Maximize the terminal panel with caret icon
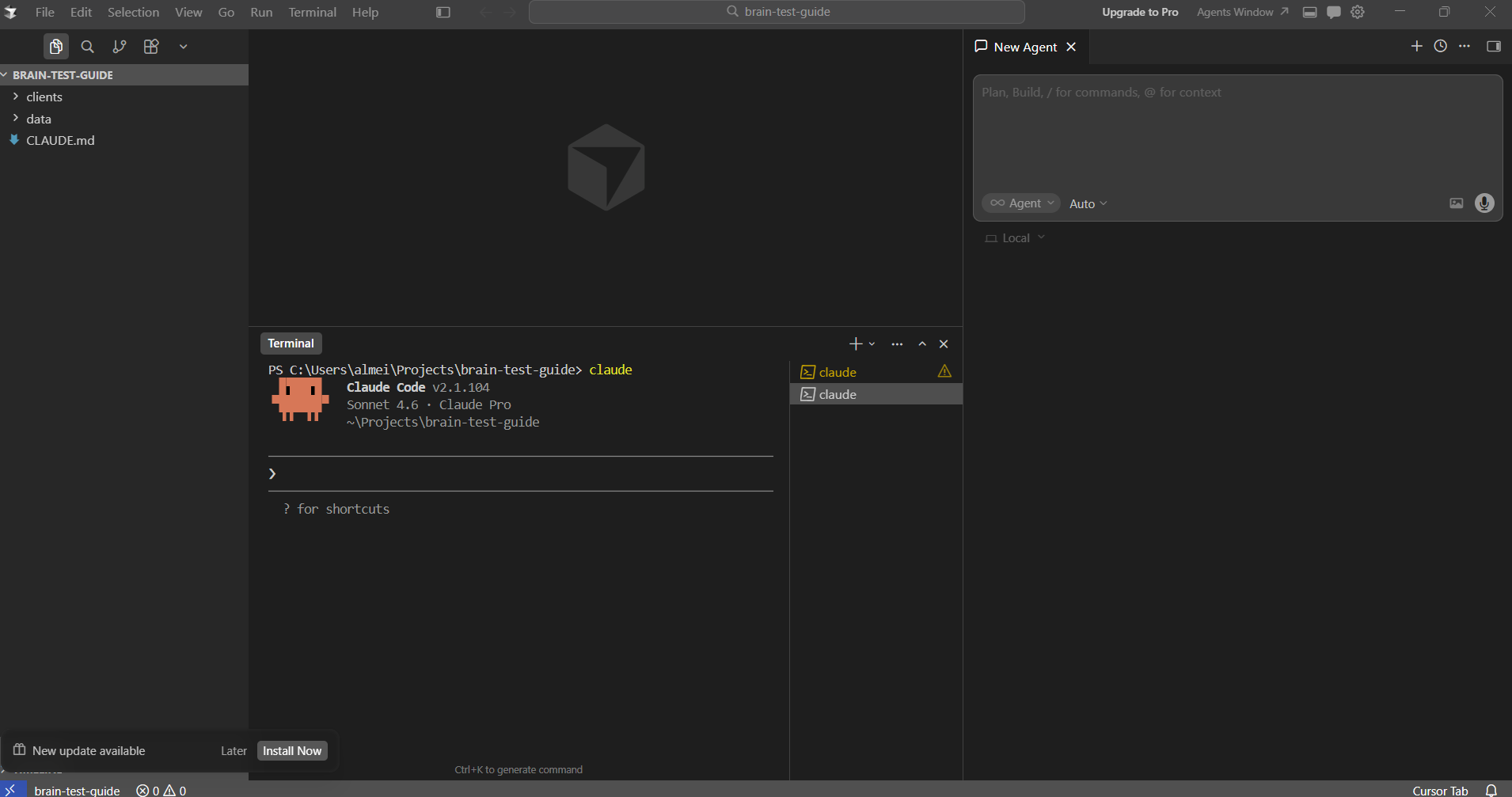Image resolution: width=1512 pixels, height=797 pixels. (x=922, y=343)
